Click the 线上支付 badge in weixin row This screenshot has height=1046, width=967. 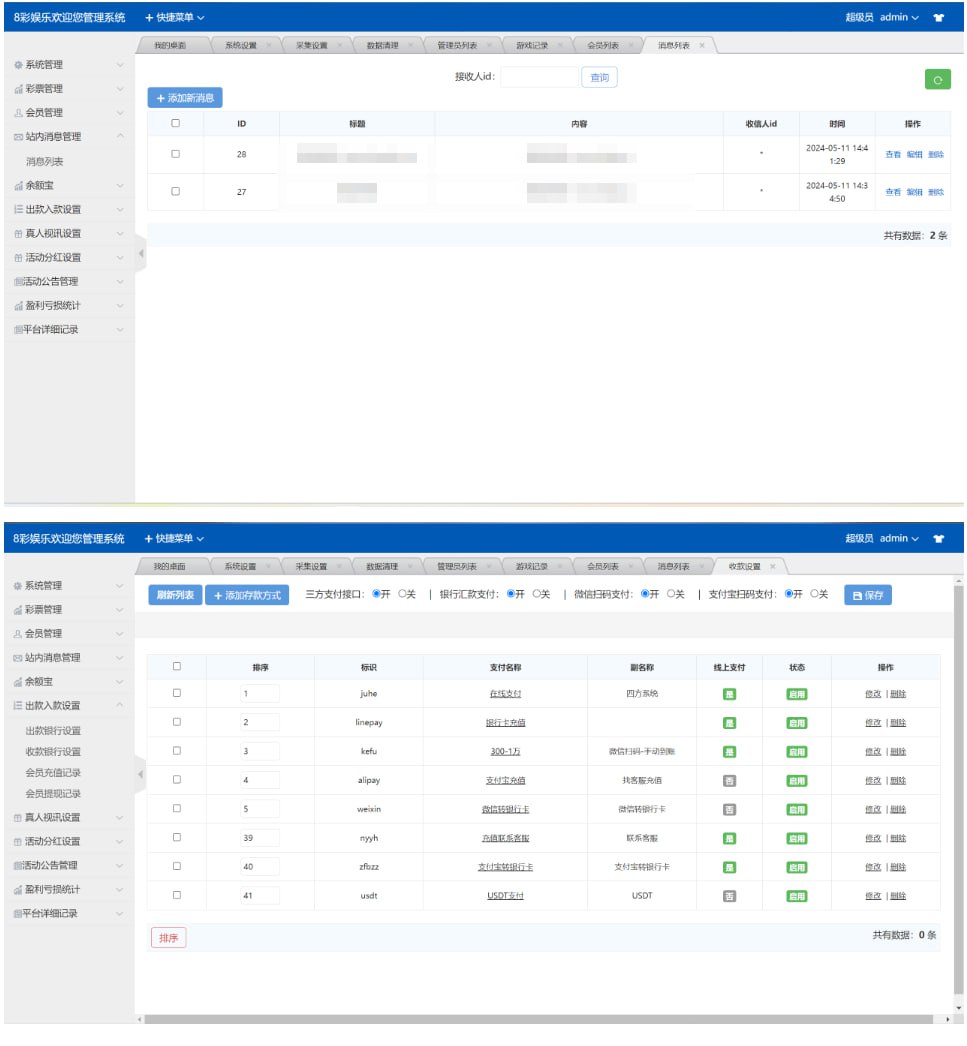tap(730, 809)
